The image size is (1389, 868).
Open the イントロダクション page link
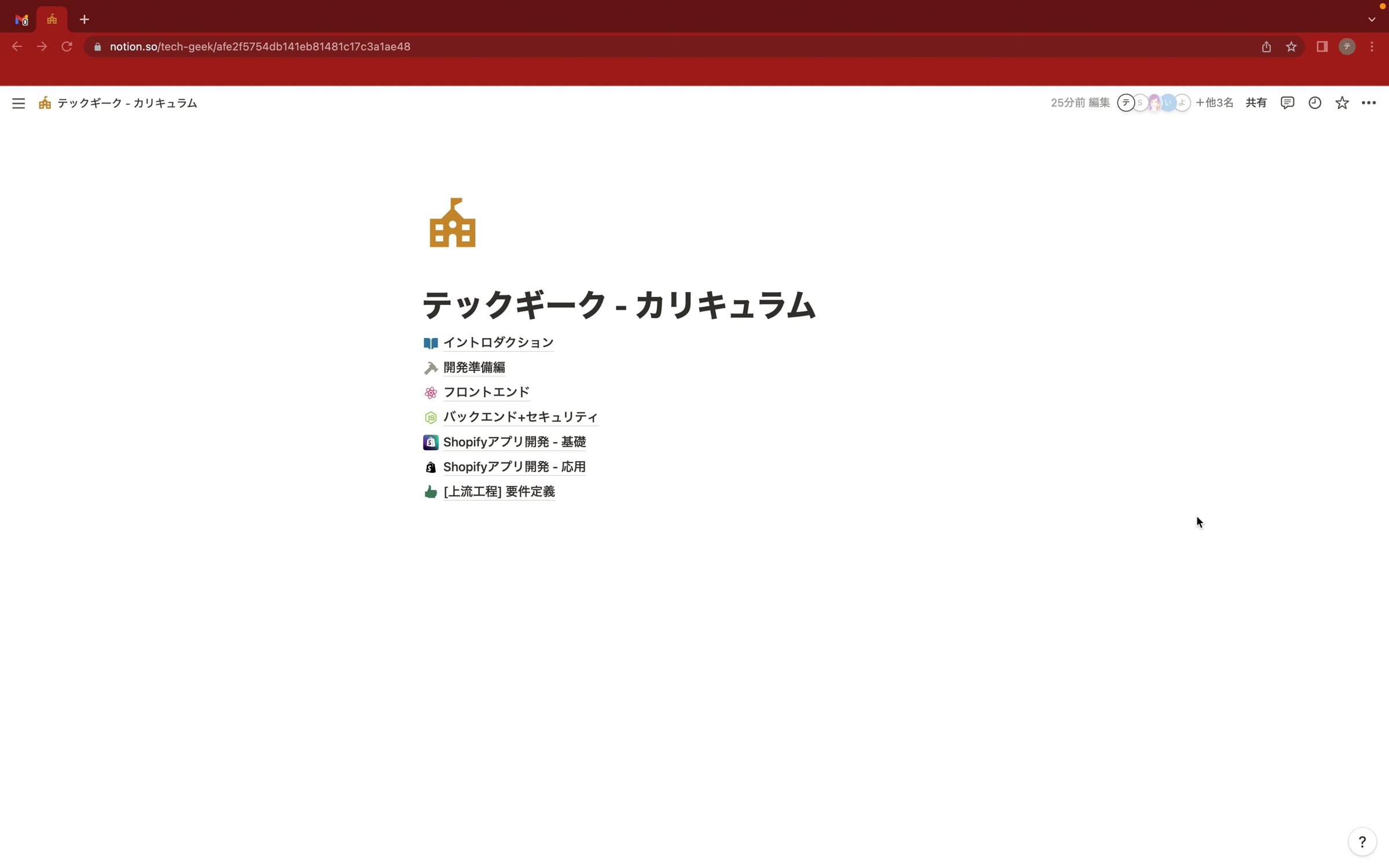click(498, 343)
